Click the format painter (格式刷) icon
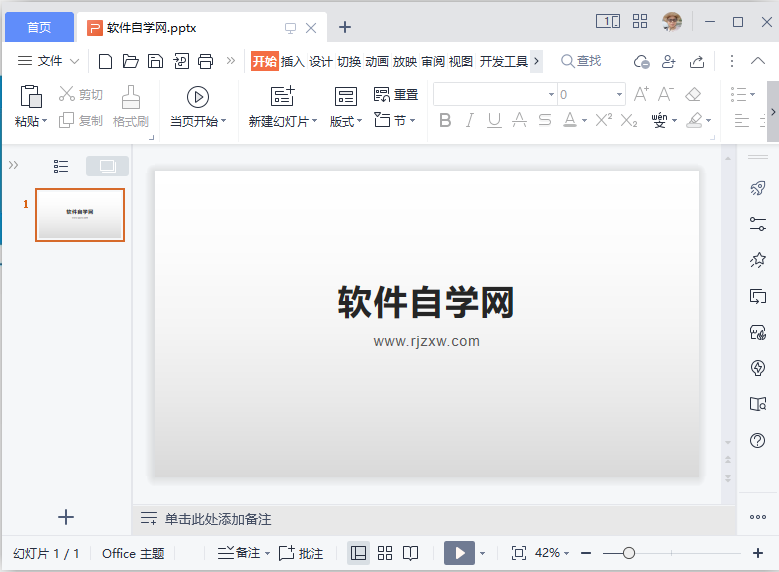 point(131,97)
